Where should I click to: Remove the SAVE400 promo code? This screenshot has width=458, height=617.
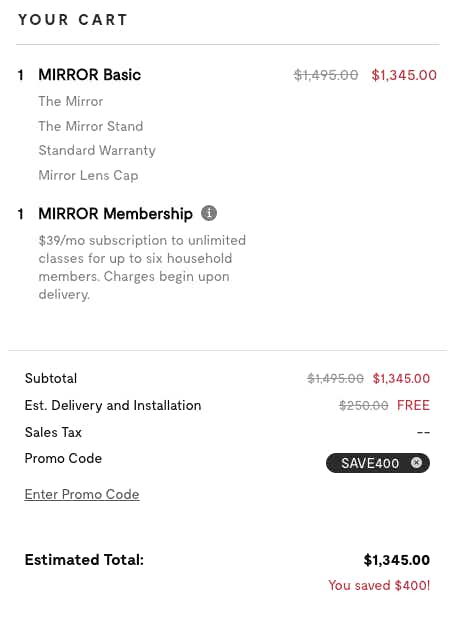[416, 462]
